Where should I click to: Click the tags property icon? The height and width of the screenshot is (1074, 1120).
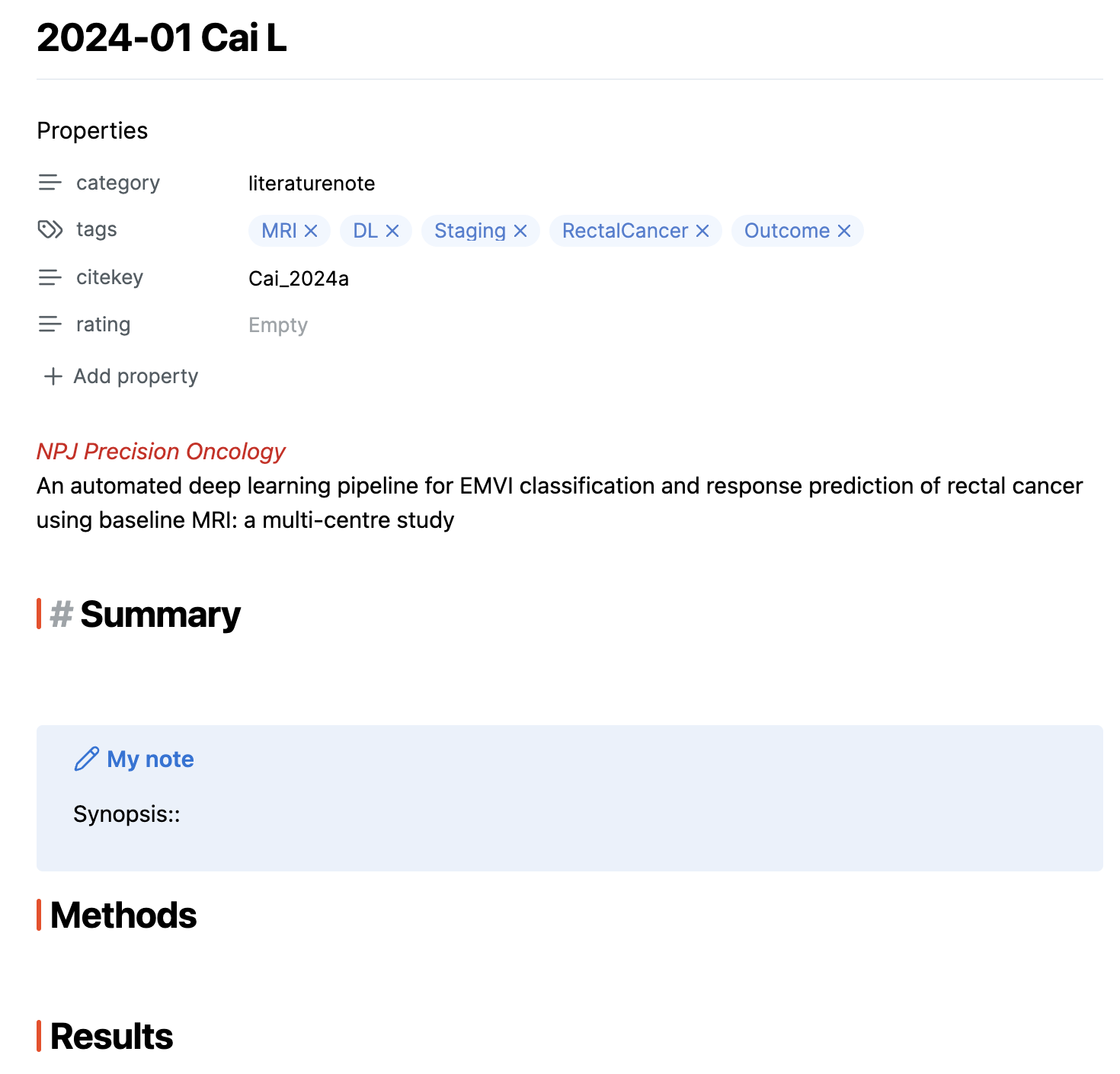[x=50, y=229]
